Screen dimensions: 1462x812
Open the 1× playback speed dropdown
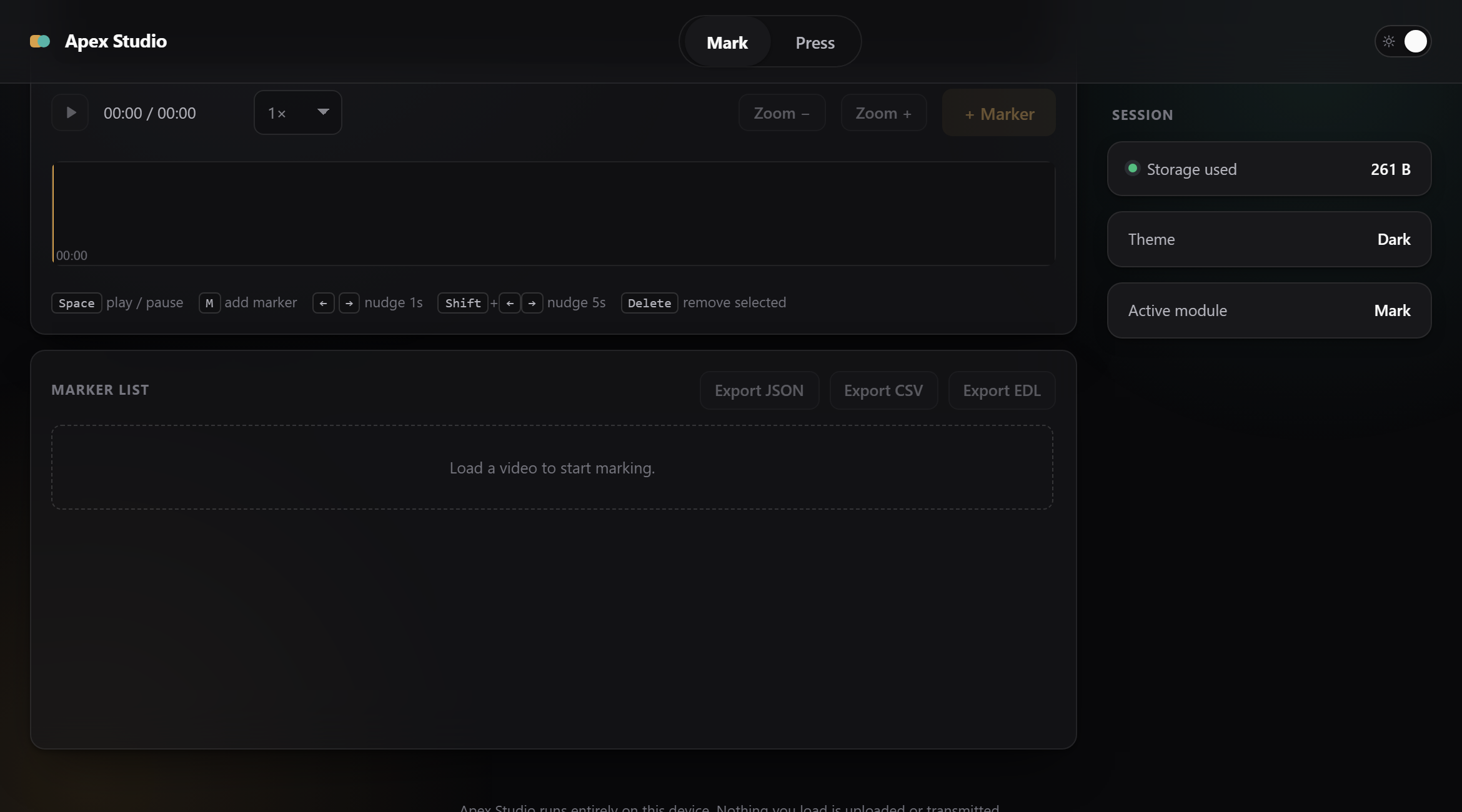coord(298,112)
